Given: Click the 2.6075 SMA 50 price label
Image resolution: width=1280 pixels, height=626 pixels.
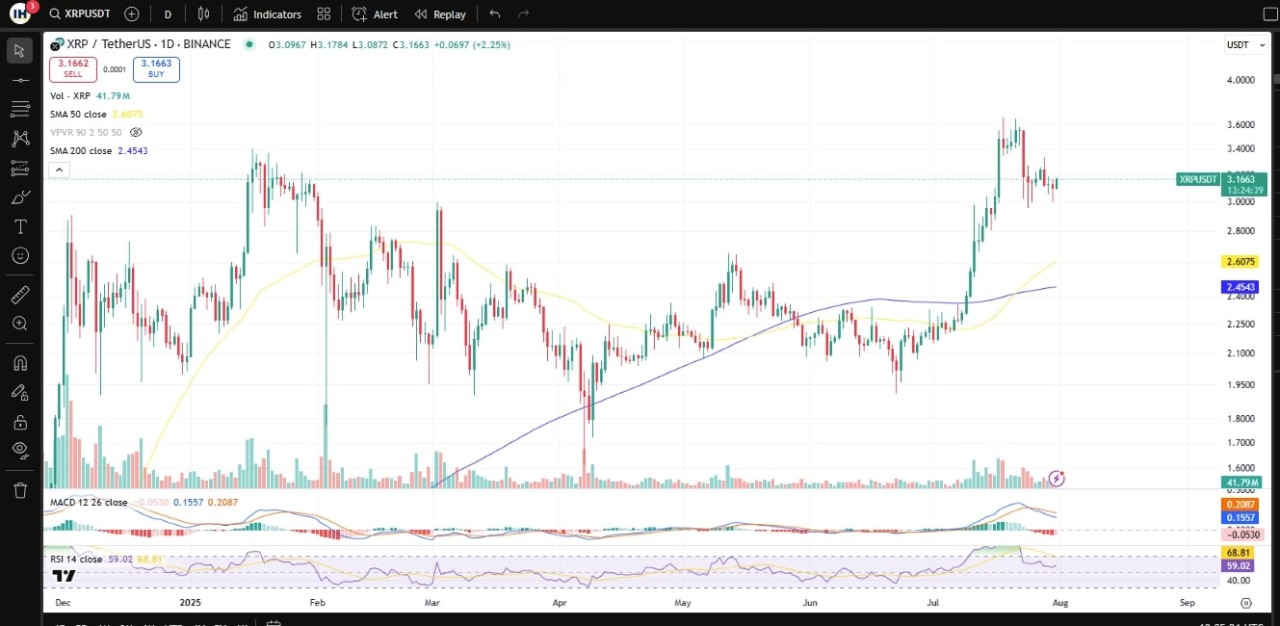Looking at the screenshot, I should point(1240,261).
